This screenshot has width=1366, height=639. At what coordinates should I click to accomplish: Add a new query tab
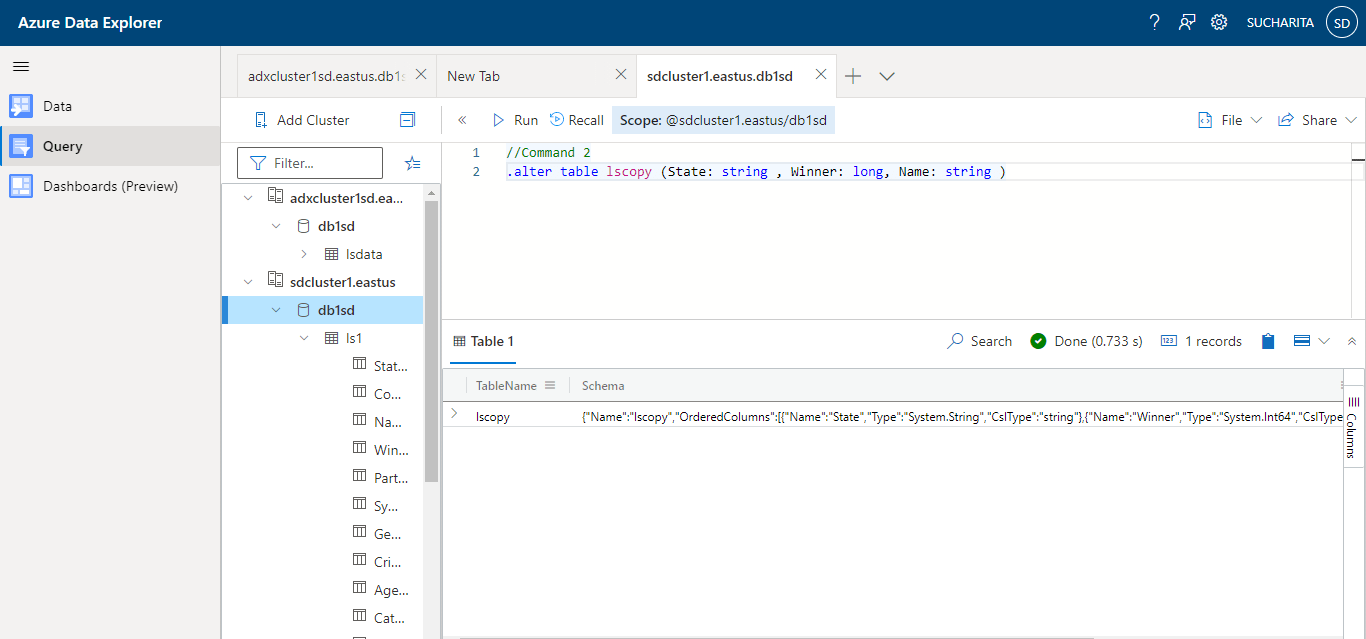coord(853,76)
